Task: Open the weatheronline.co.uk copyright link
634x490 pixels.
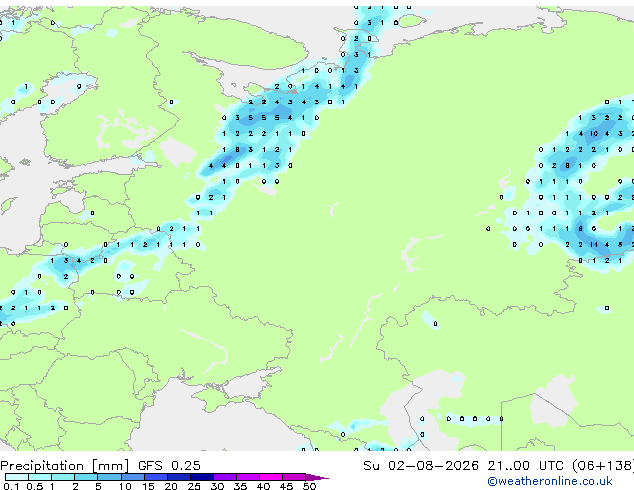Action: 550,481
